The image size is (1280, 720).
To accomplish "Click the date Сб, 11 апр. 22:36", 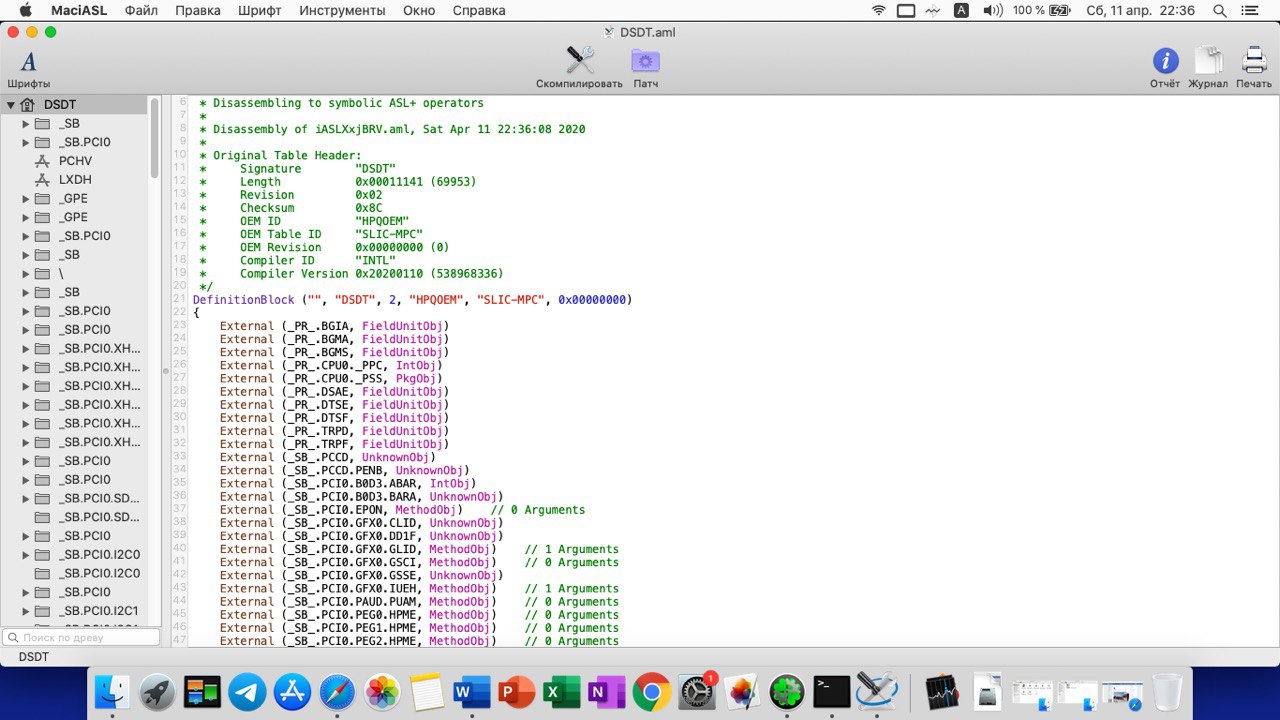I will point(1140,11).
